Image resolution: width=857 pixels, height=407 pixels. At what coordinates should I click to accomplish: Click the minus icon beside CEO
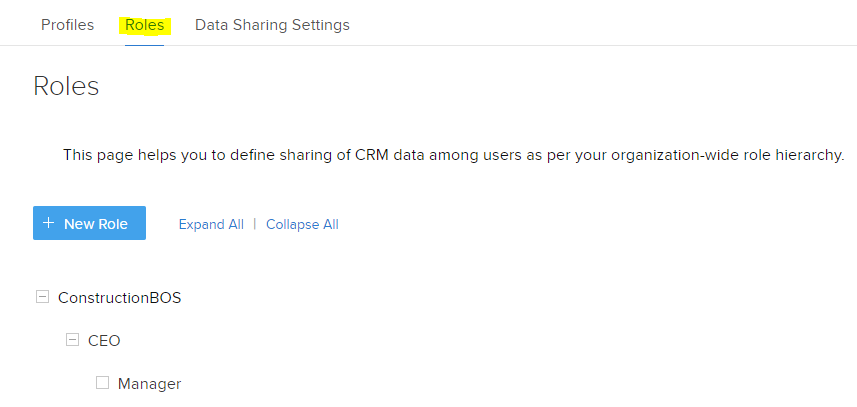point(72,340)
